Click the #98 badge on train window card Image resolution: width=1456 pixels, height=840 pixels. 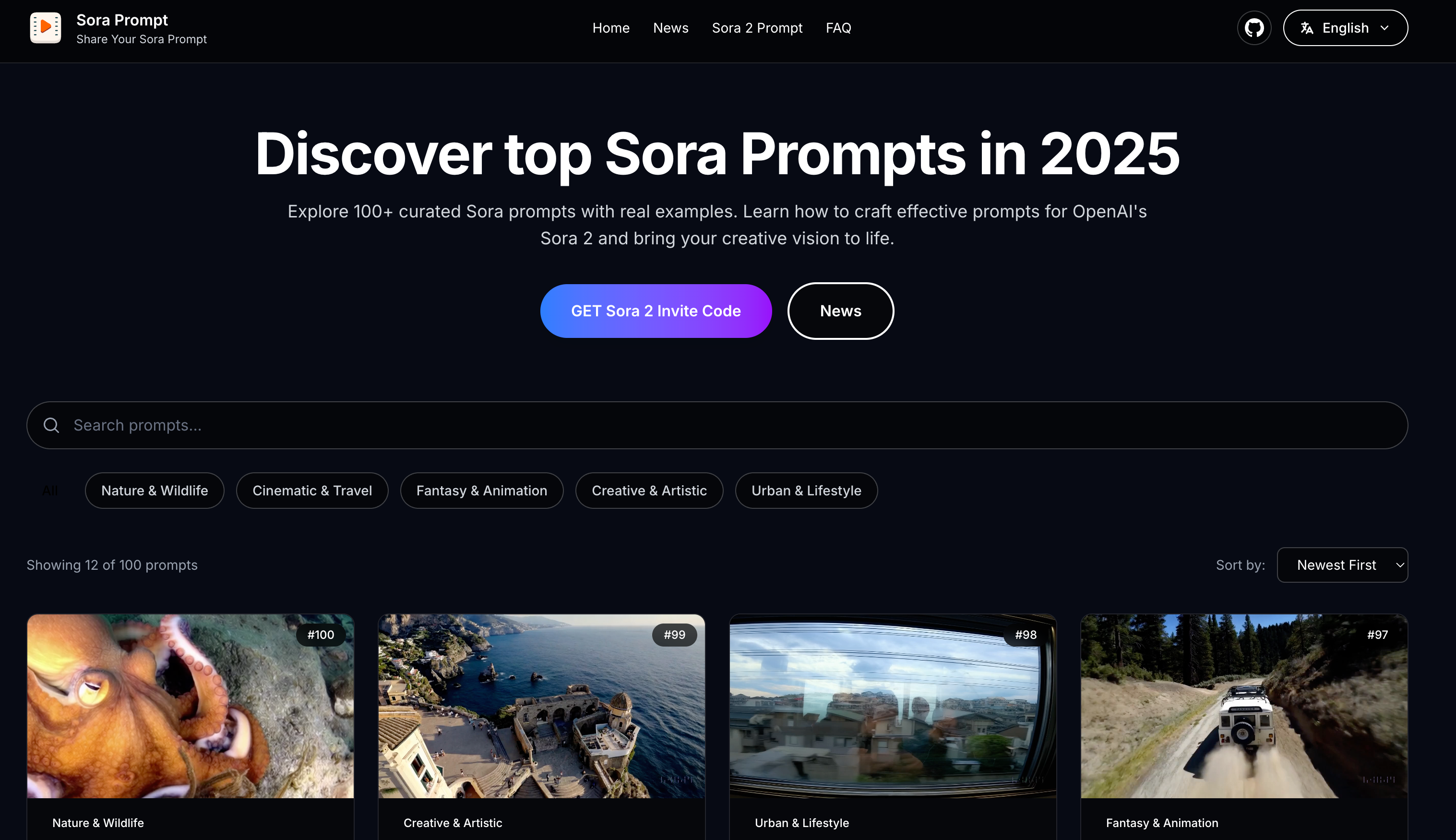click(1025, 635)
